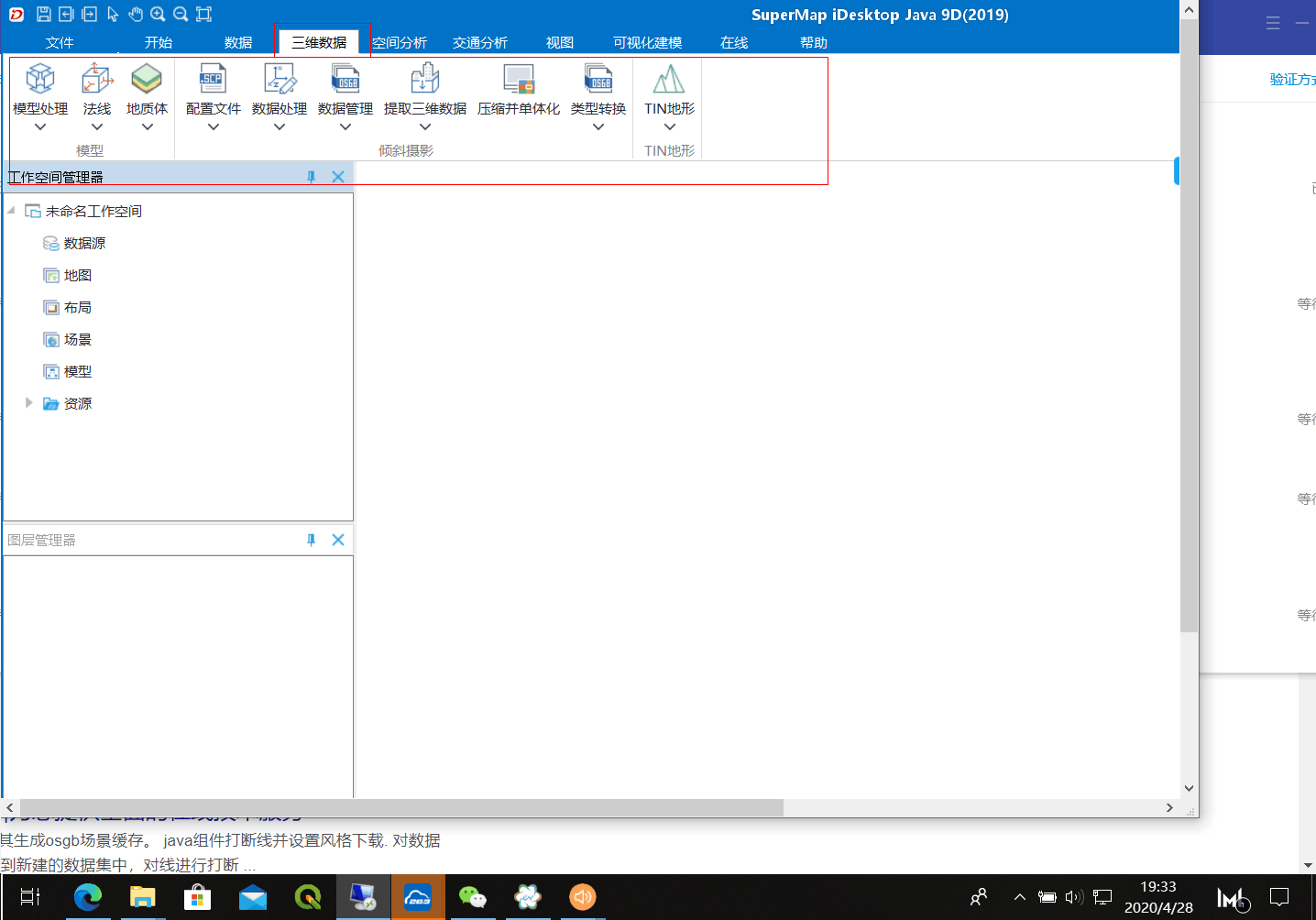This screenshot has height=920, width=1316.
Task: Choose the zoom out magnifier
Action: (x=181, y=14)
